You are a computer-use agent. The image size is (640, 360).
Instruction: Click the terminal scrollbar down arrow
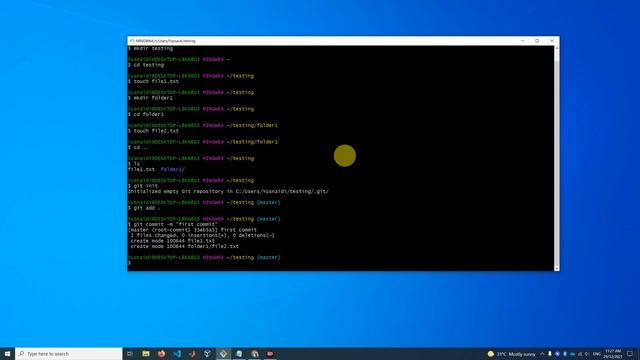point(556,268)
